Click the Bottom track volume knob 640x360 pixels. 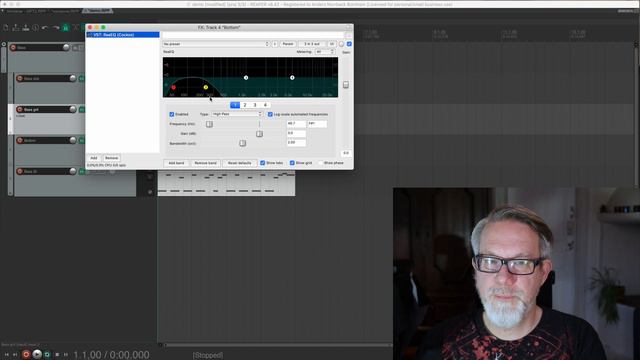tap(73, 140)
